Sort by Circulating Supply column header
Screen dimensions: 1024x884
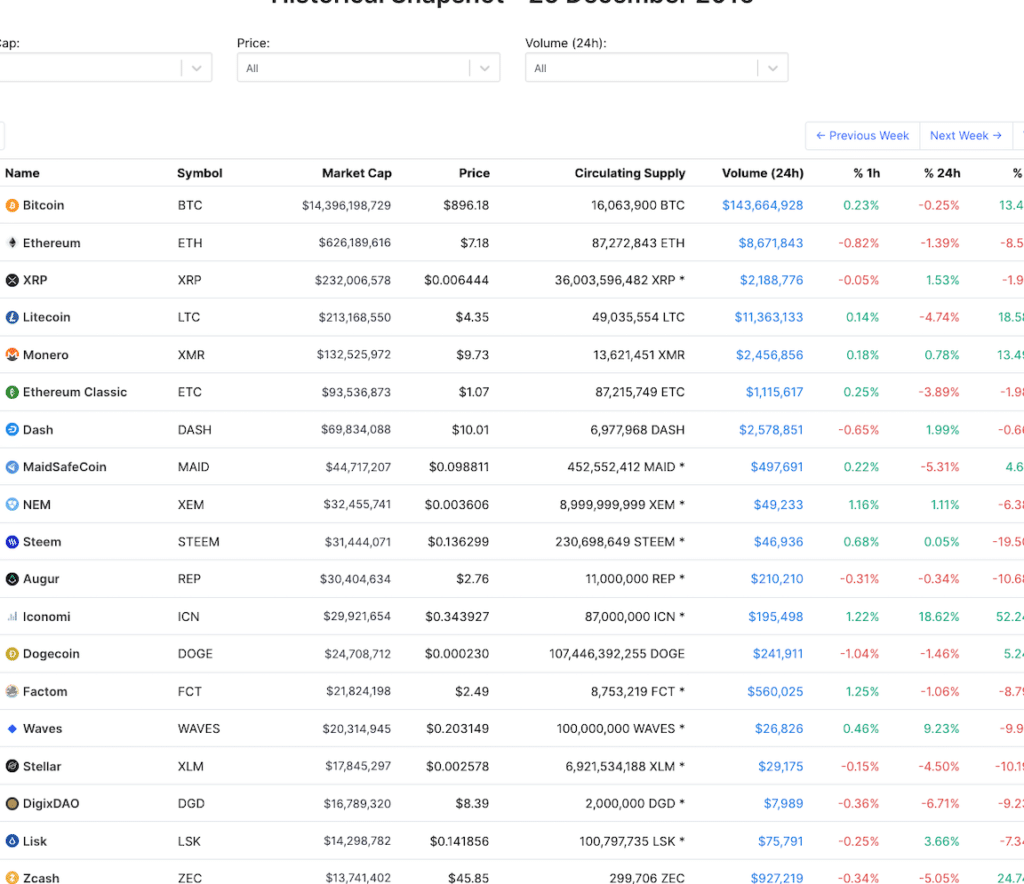[x=630, y=173]
